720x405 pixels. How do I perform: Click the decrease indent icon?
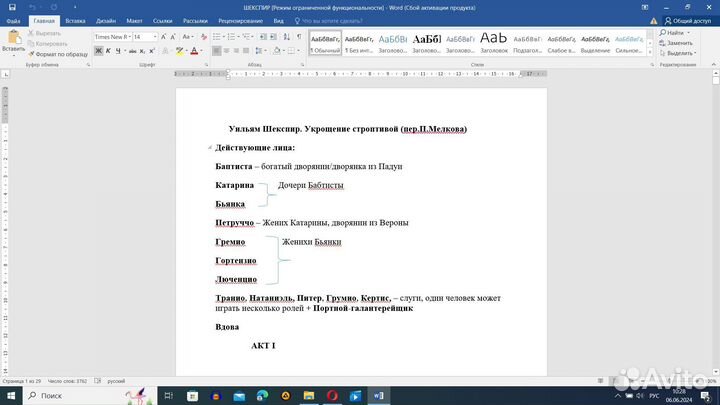click(263, 37)
